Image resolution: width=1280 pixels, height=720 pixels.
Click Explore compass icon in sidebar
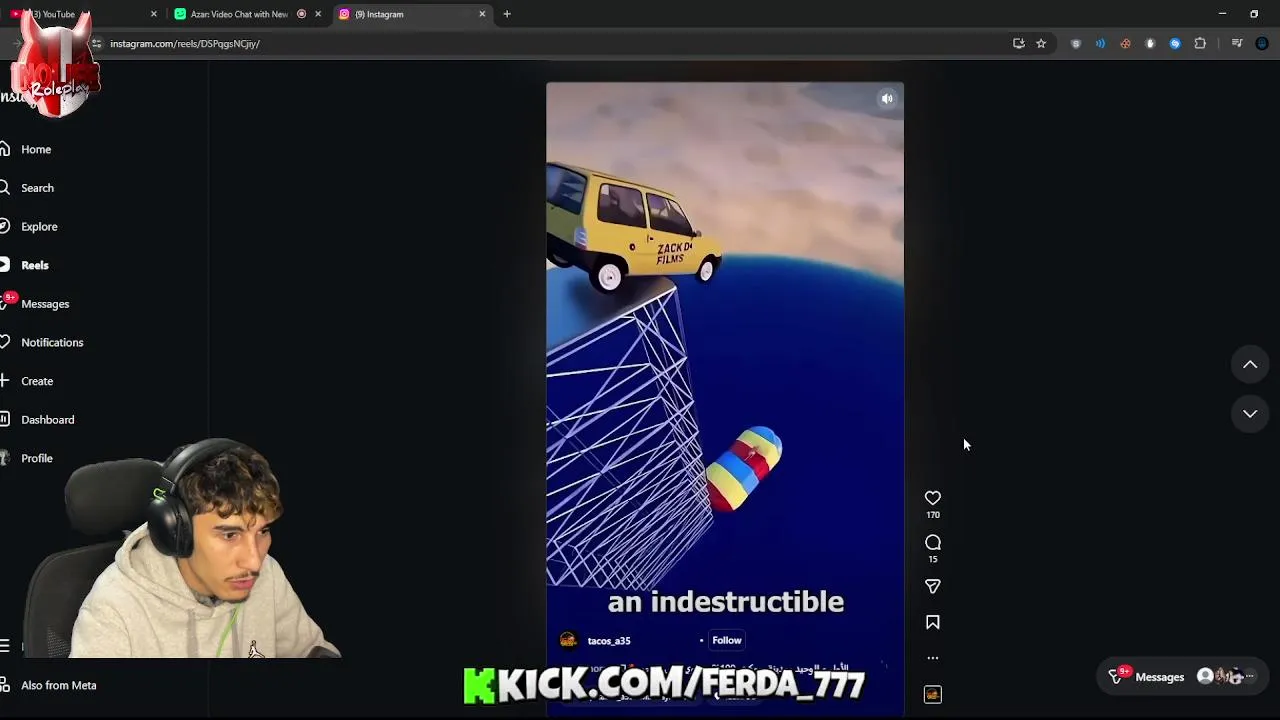[5, 226]
